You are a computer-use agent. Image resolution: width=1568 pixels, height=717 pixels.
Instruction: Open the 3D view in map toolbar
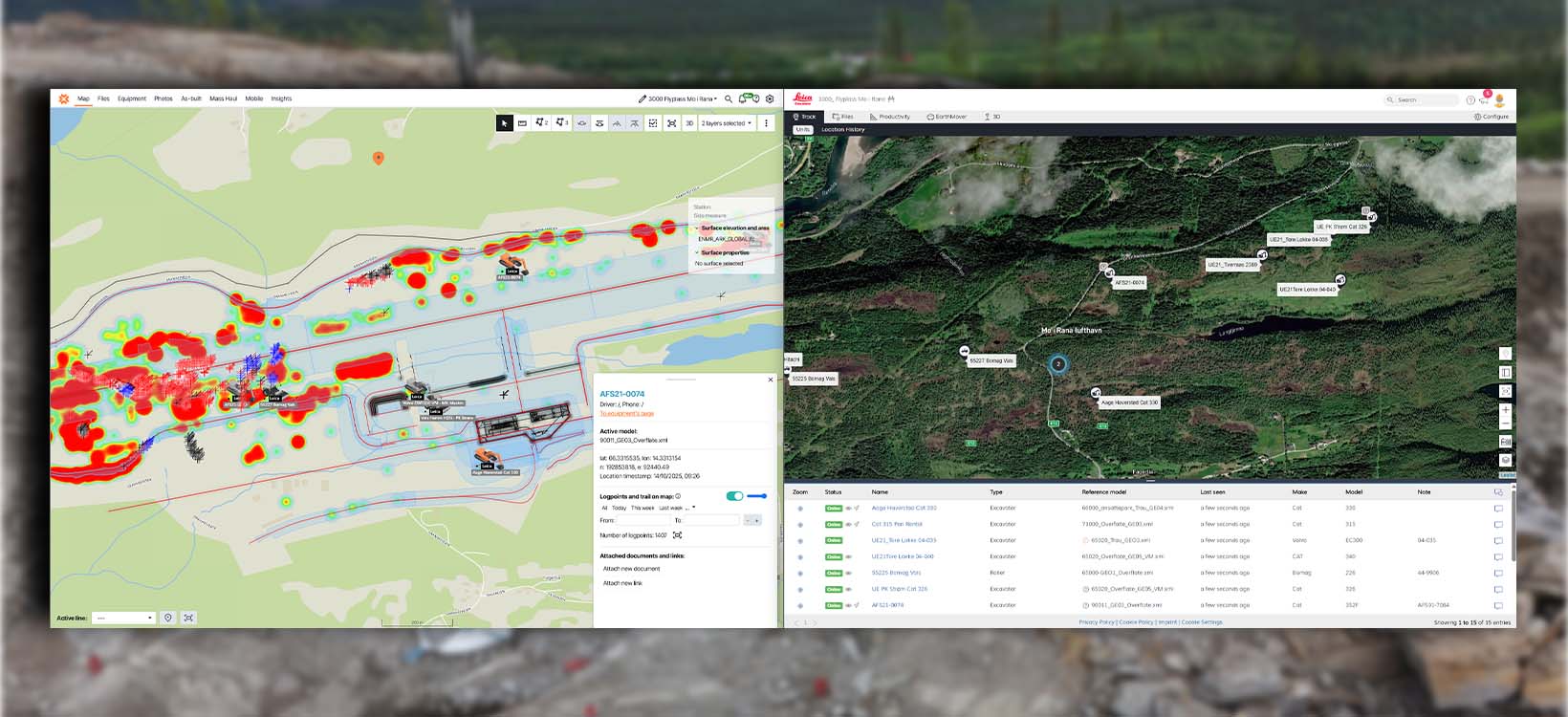click(689, 123)
